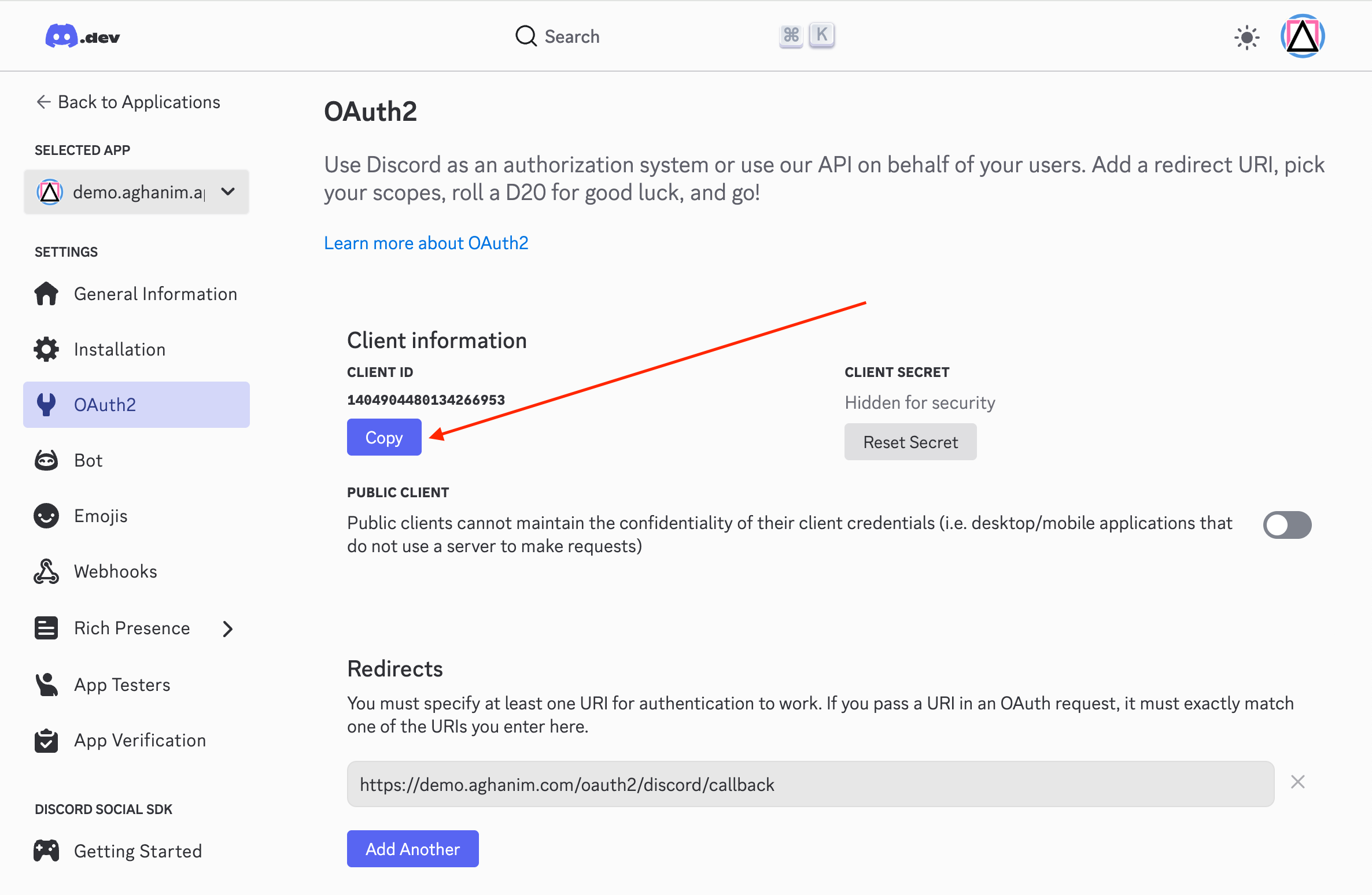Enable the Public Client toggle
This screenshot has height=895, width=1372.
click(x=1286, y=525)
